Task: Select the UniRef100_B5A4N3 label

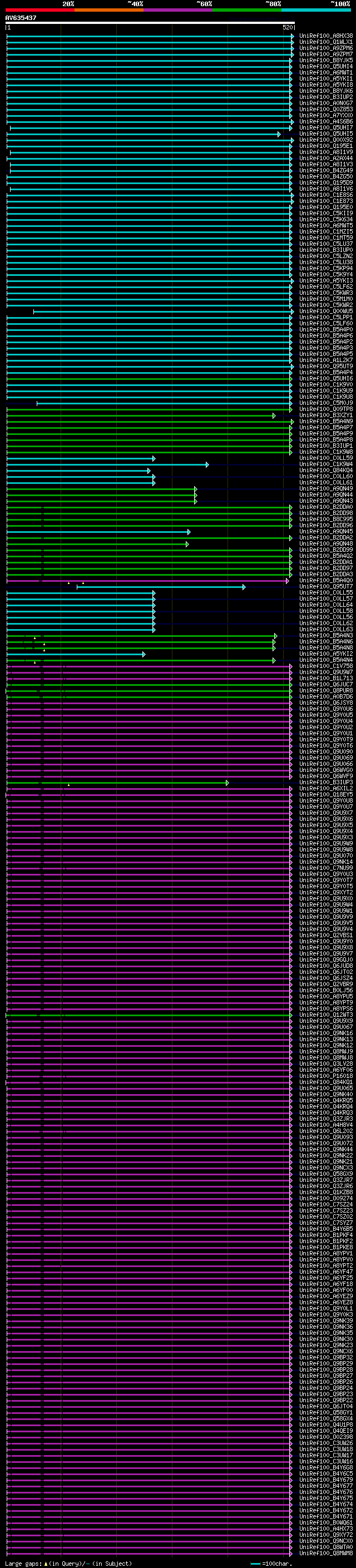Action: coord(325,635)
